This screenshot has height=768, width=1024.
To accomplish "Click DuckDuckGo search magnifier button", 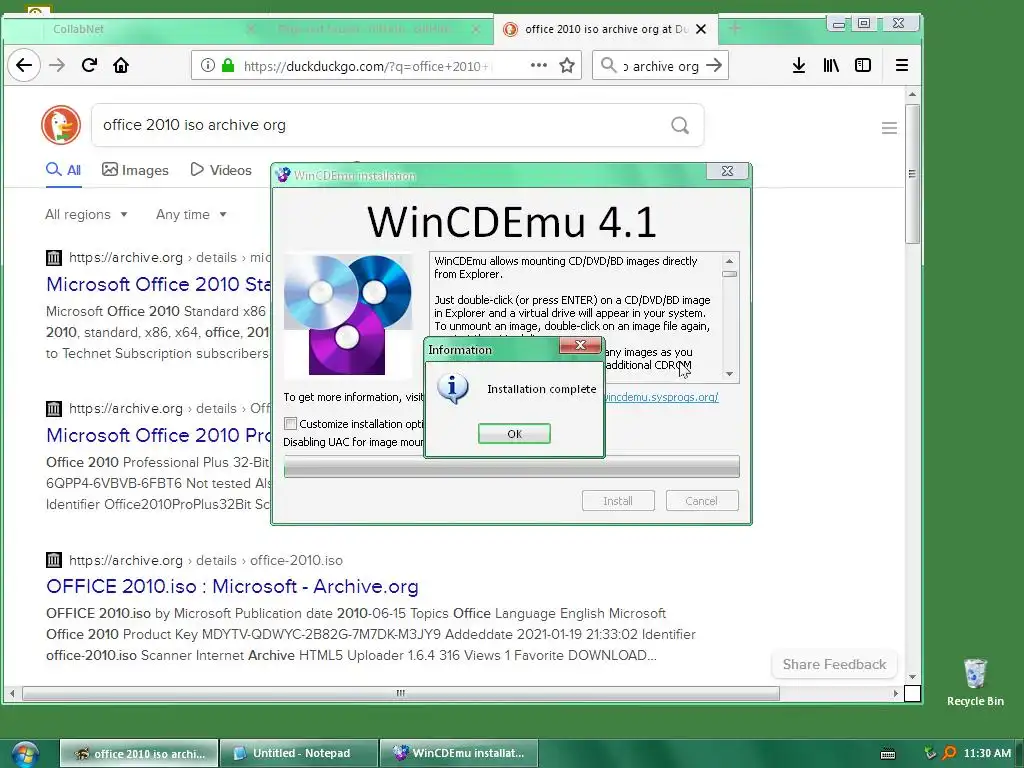I will [x=680, y=125].
